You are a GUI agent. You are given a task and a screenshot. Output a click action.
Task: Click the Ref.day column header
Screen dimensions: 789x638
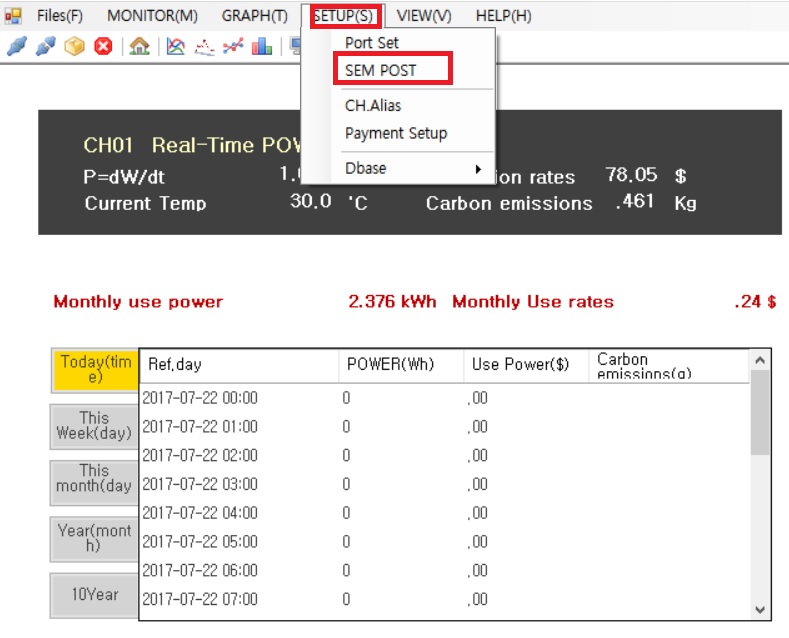[239, 365]
